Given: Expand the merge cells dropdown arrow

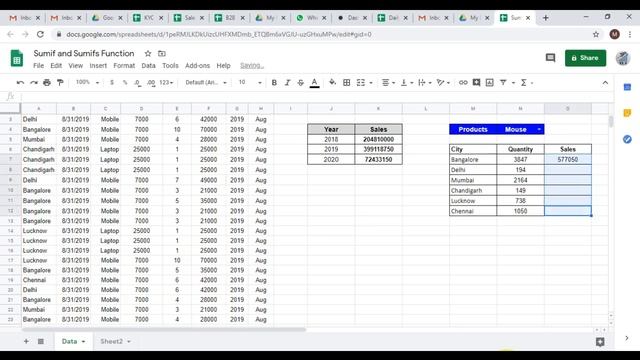Looking at the screenshot, I should click(x=371, y=83).
